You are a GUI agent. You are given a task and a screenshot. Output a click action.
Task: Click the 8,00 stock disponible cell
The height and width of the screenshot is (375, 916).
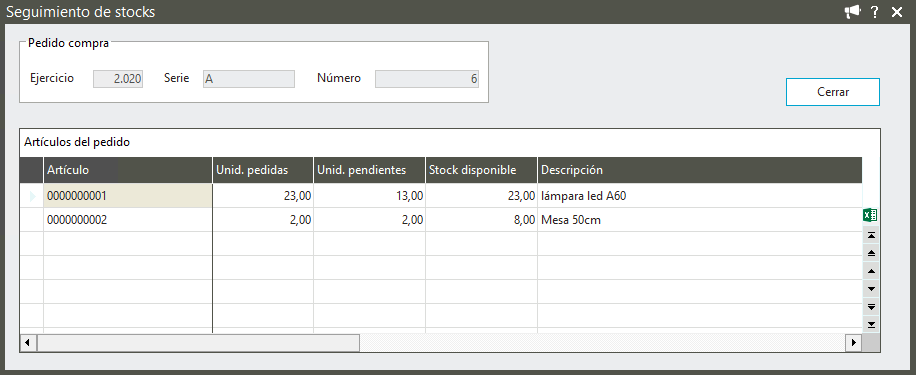point(481,220)
